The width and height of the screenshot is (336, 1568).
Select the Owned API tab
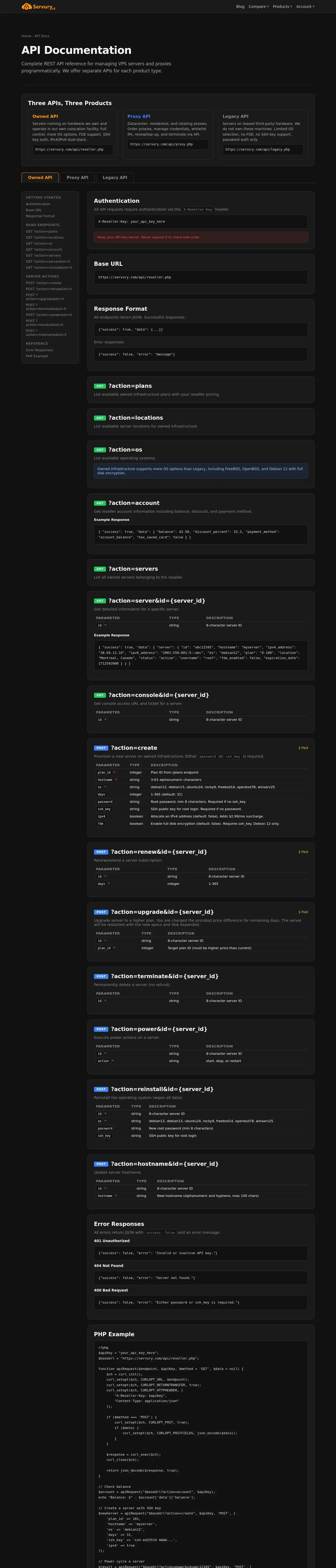[x=40, y=178]
